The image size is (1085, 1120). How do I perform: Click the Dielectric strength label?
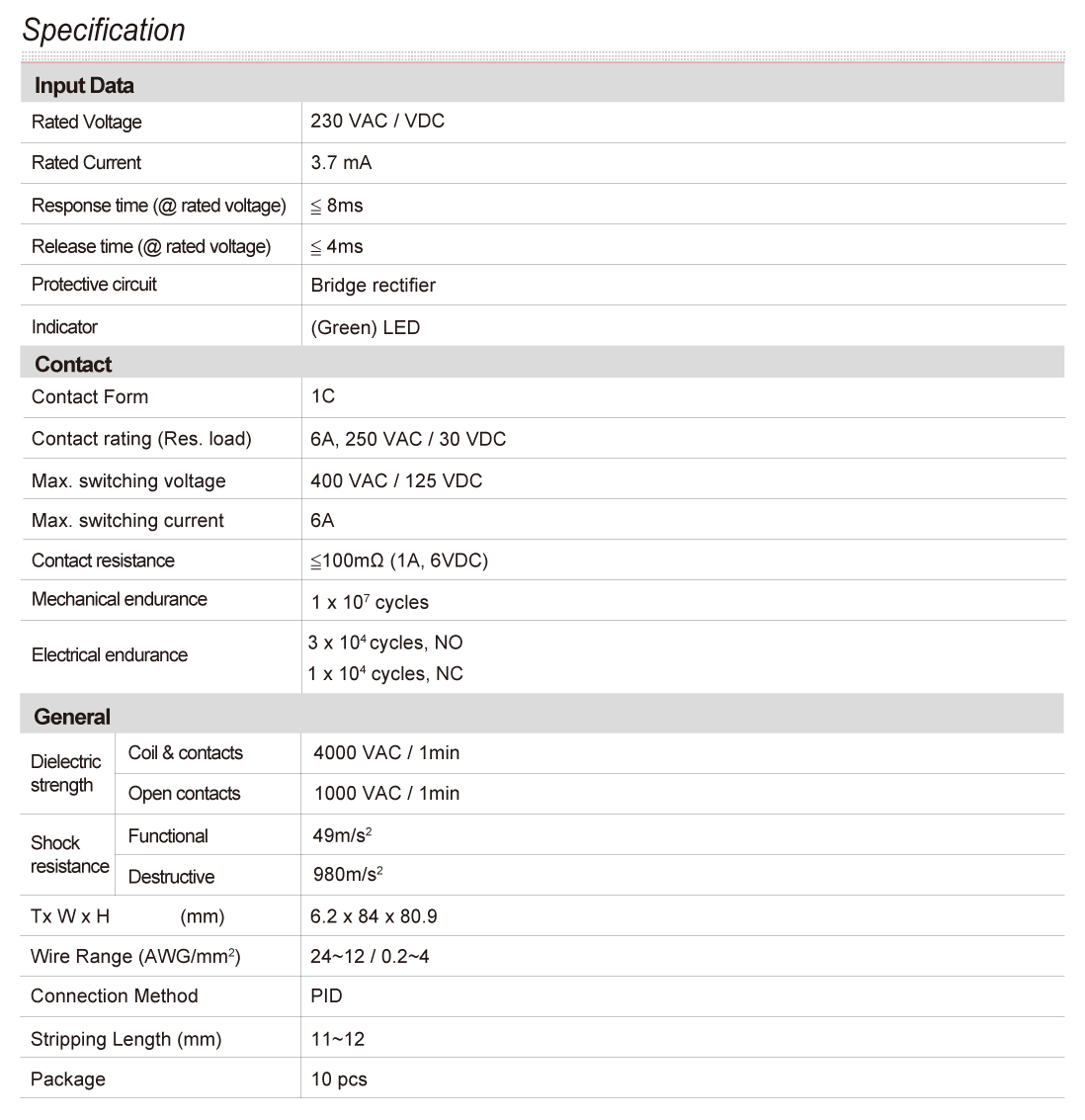[x=65, y=773]
